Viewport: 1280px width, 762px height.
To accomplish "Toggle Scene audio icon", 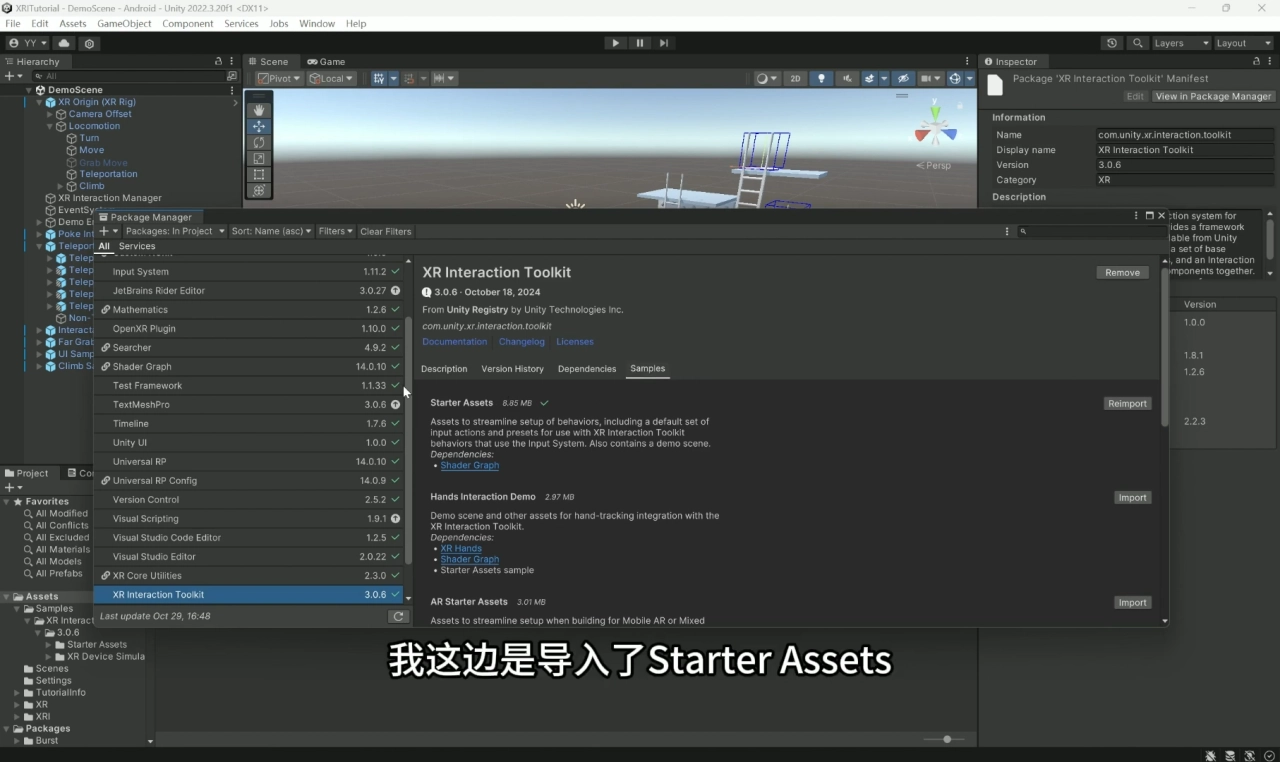I will click(x=848, y=78).
